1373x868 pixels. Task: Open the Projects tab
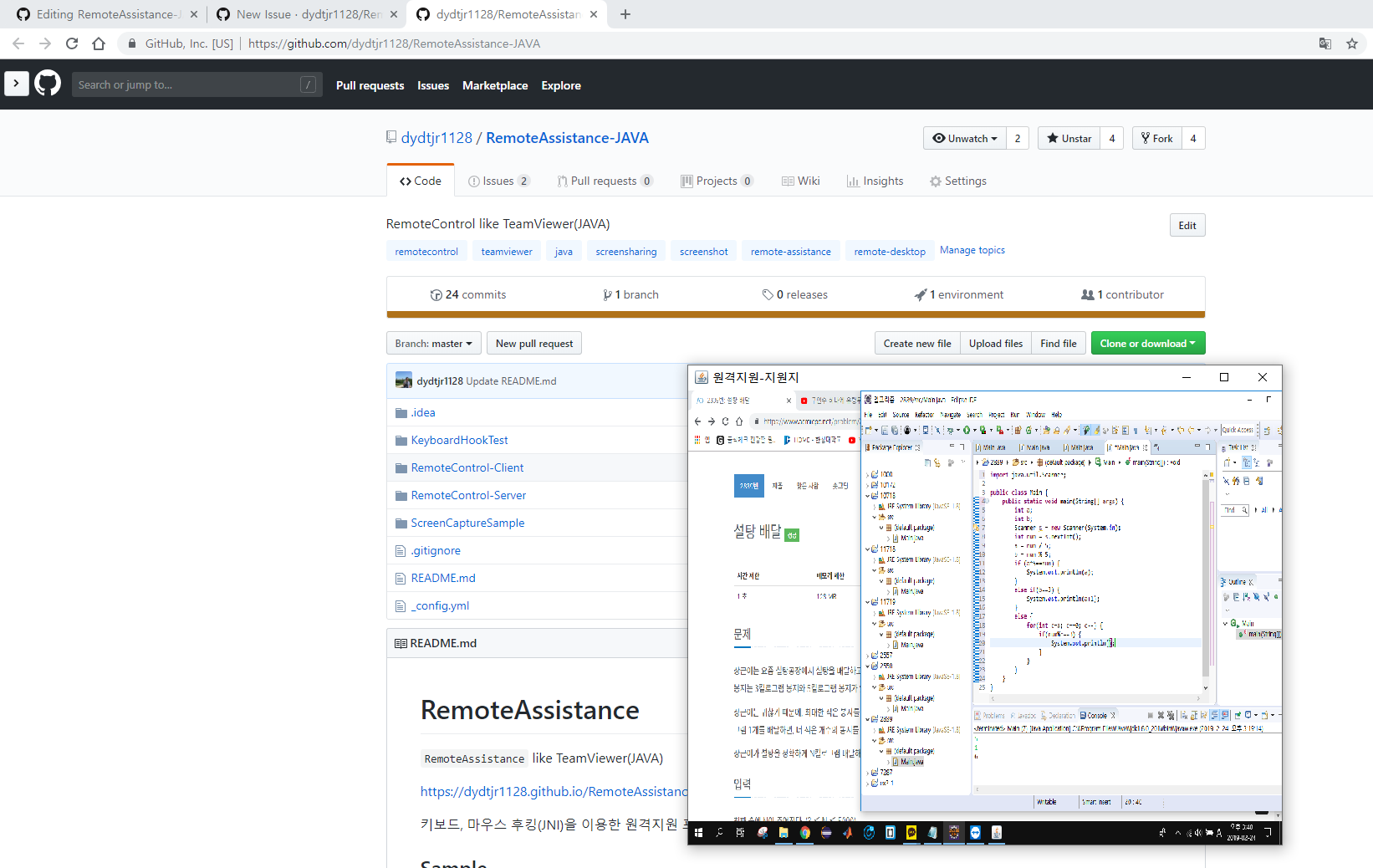pos(717,181)
